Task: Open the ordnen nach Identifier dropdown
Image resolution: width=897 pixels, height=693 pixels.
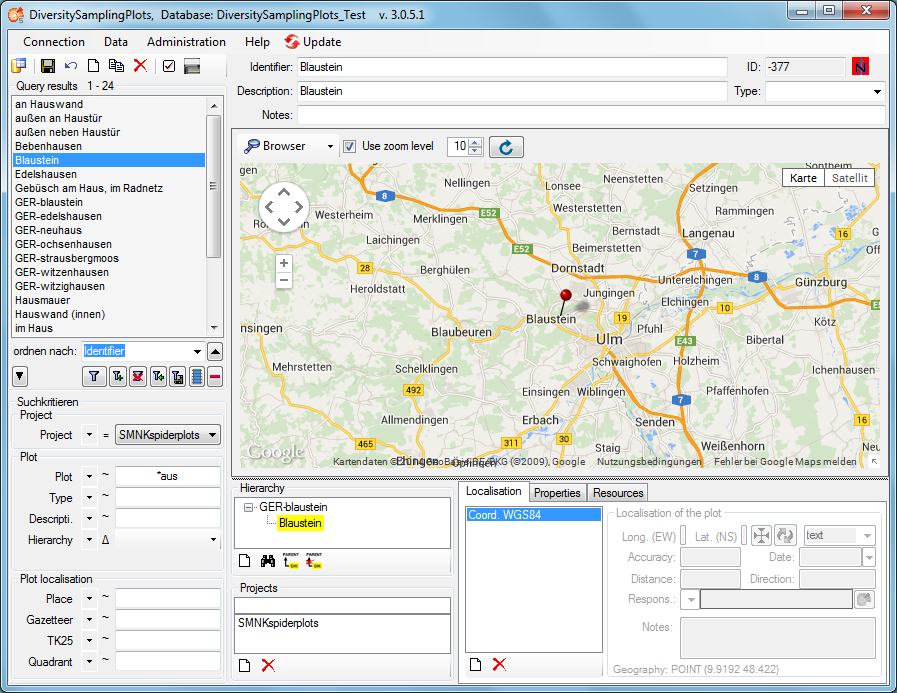Action: (x=197, y=351)
